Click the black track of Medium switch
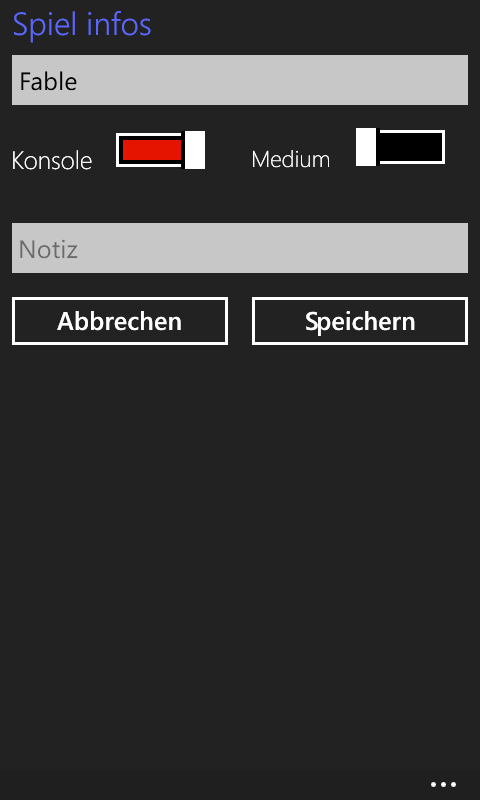 (x=411, y=147)
